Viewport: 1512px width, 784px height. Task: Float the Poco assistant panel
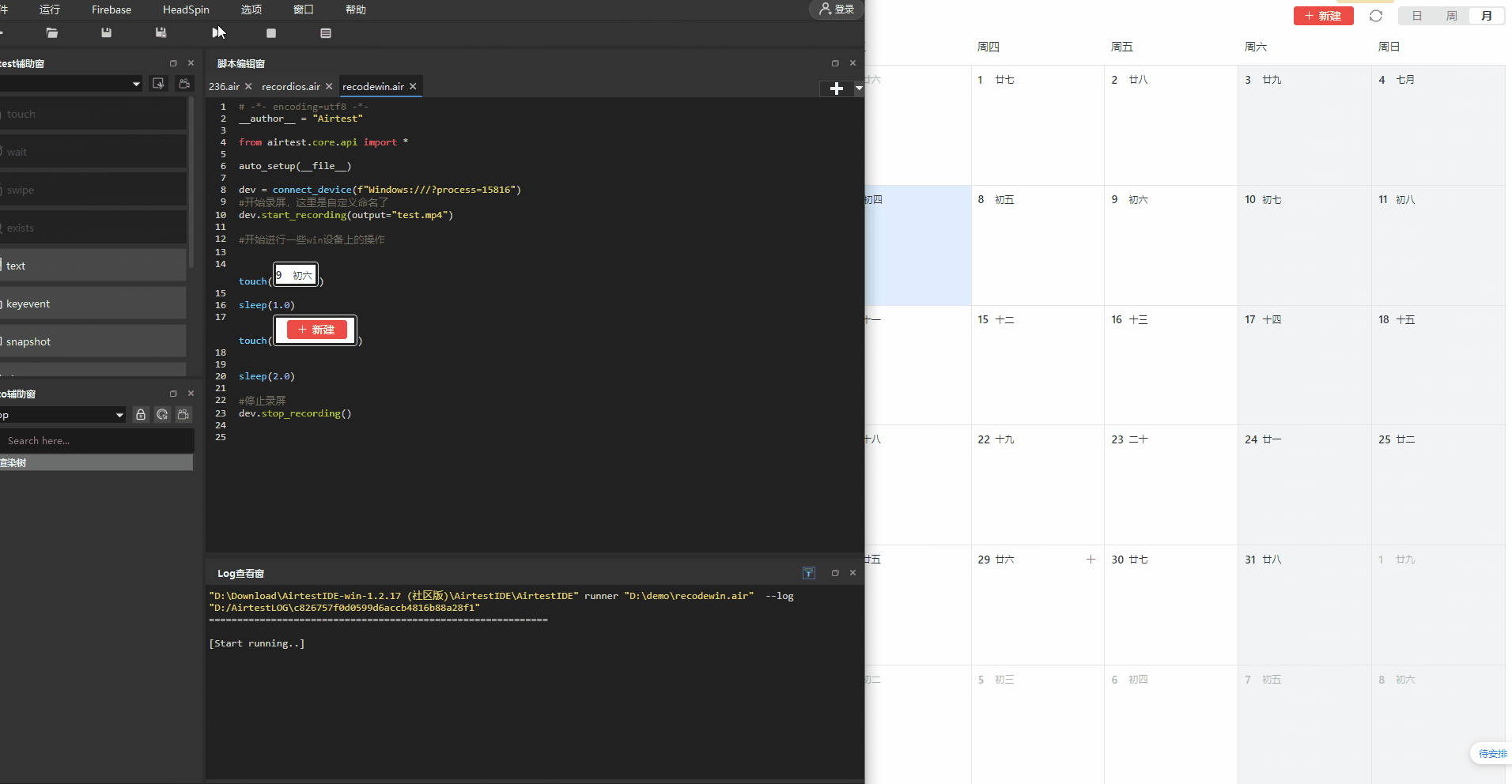click(173, 394)
